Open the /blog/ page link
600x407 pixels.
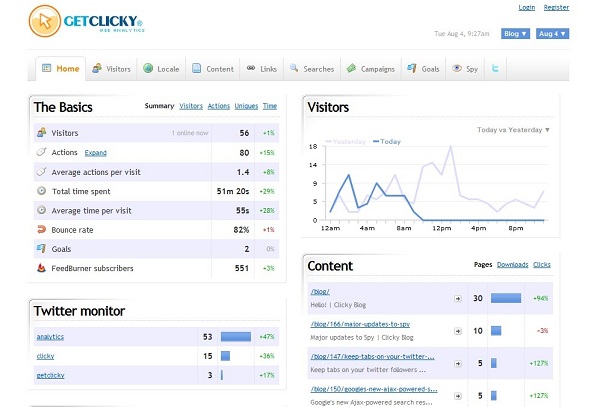pos(320,291)
